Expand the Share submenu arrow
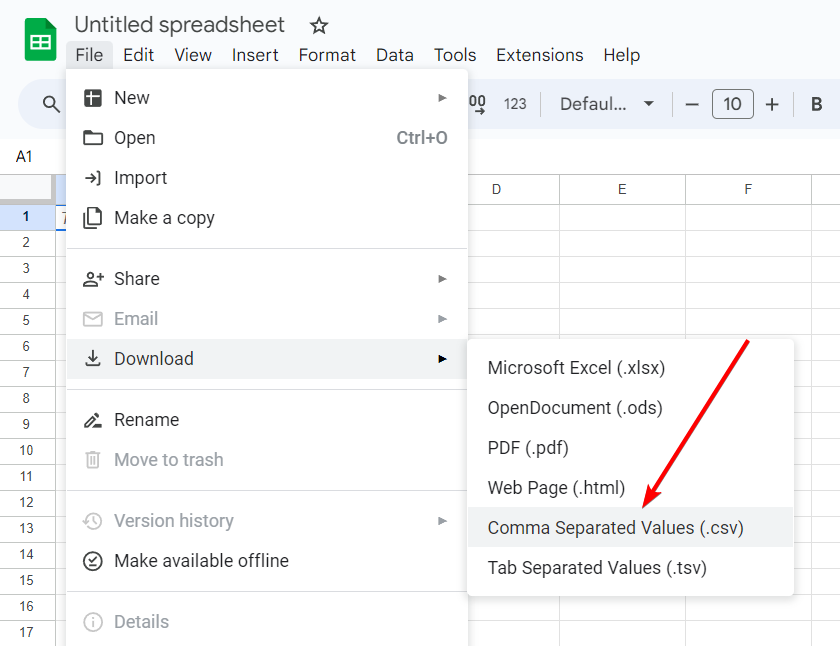 point(442,279)
